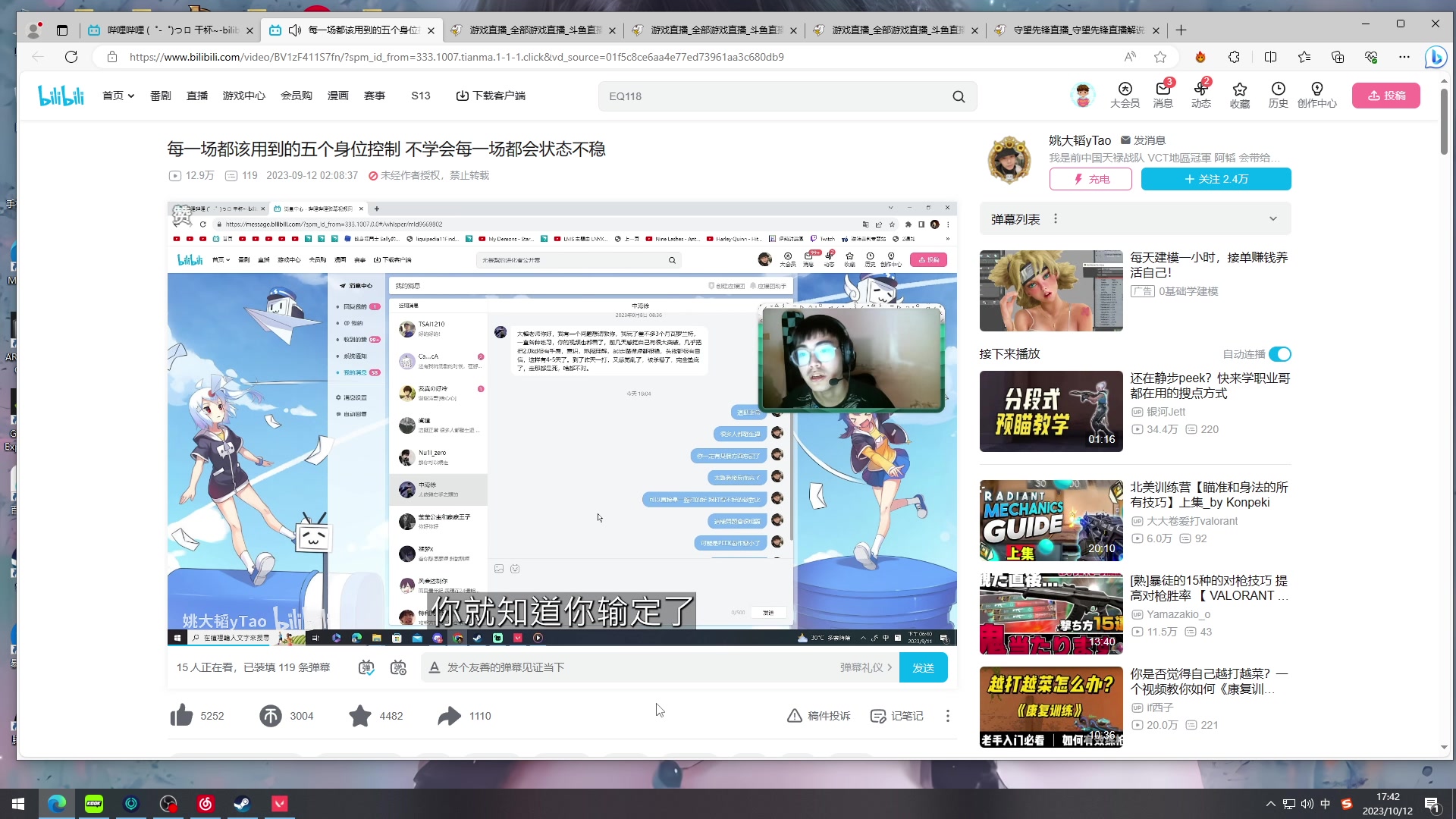This screenshot has width=1456, height=819.
Task: Open browser collections icon
Action: tap(1338, 57)
